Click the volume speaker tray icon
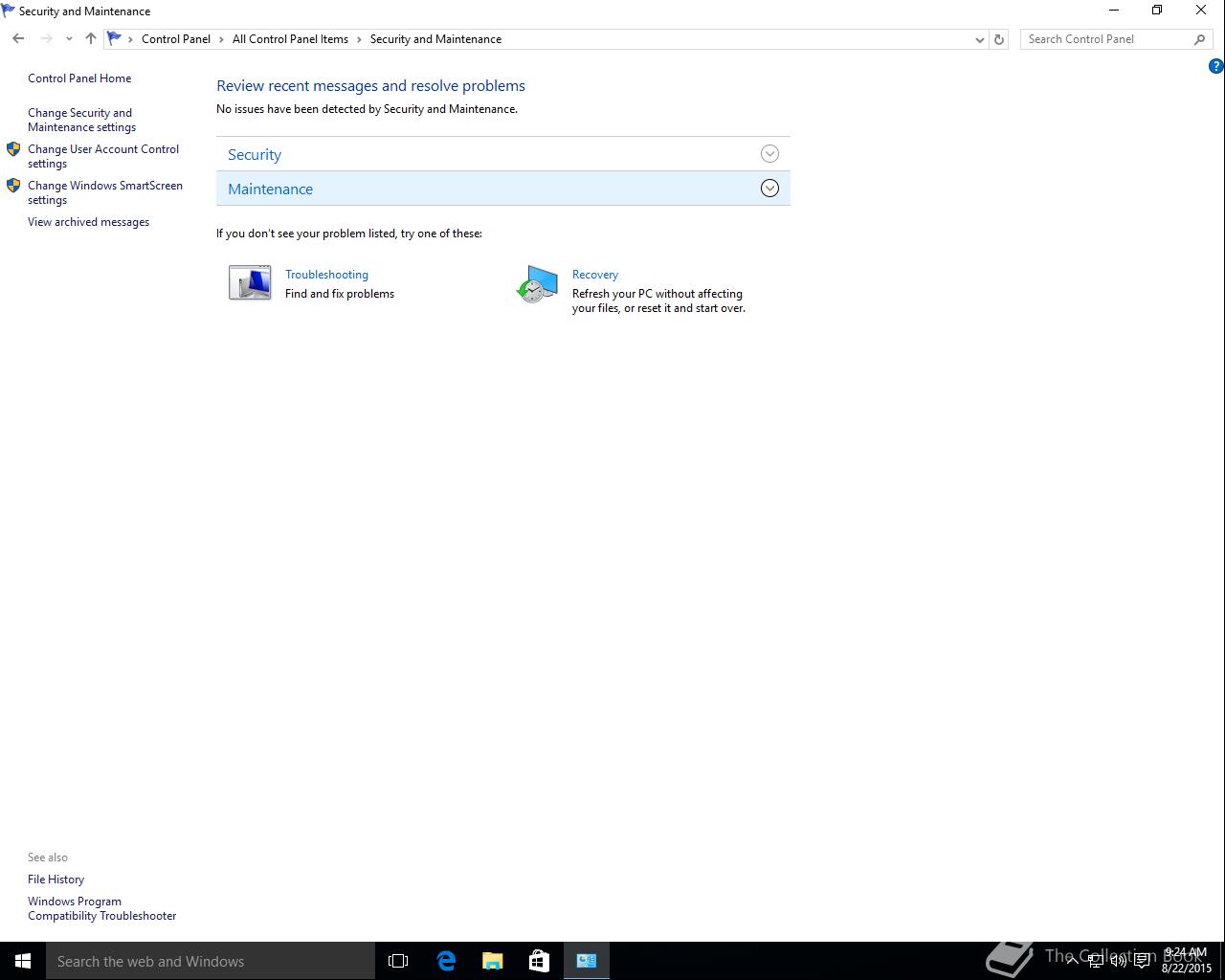 1119,961
